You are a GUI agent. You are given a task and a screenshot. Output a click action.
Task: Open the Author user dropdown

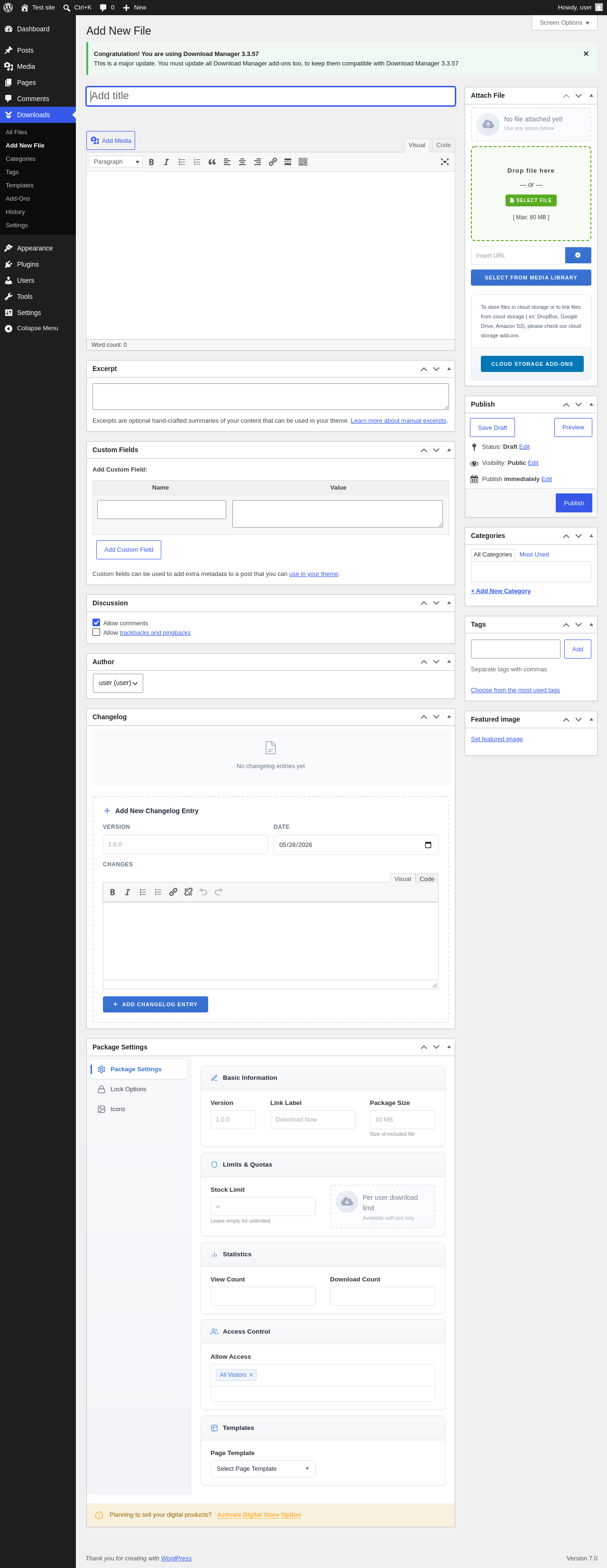(x=118, y=683)
